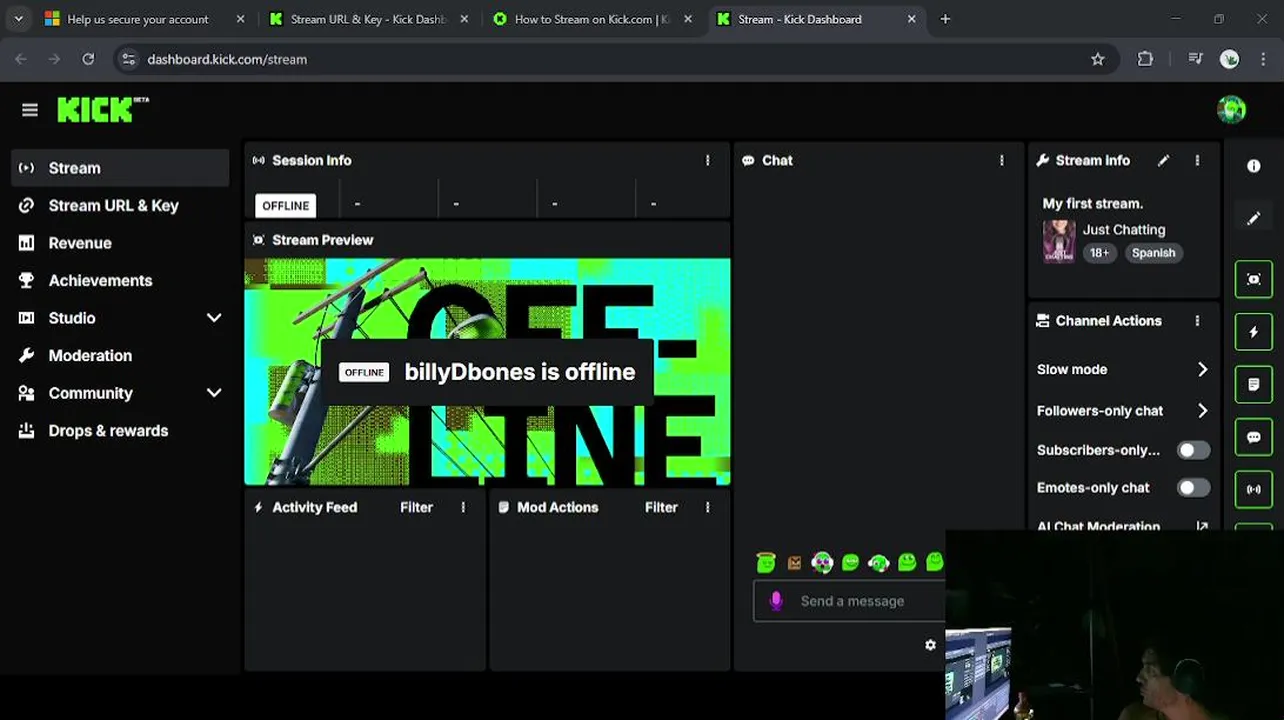Toggle Emotes-only chat switch

point(1193,488)
